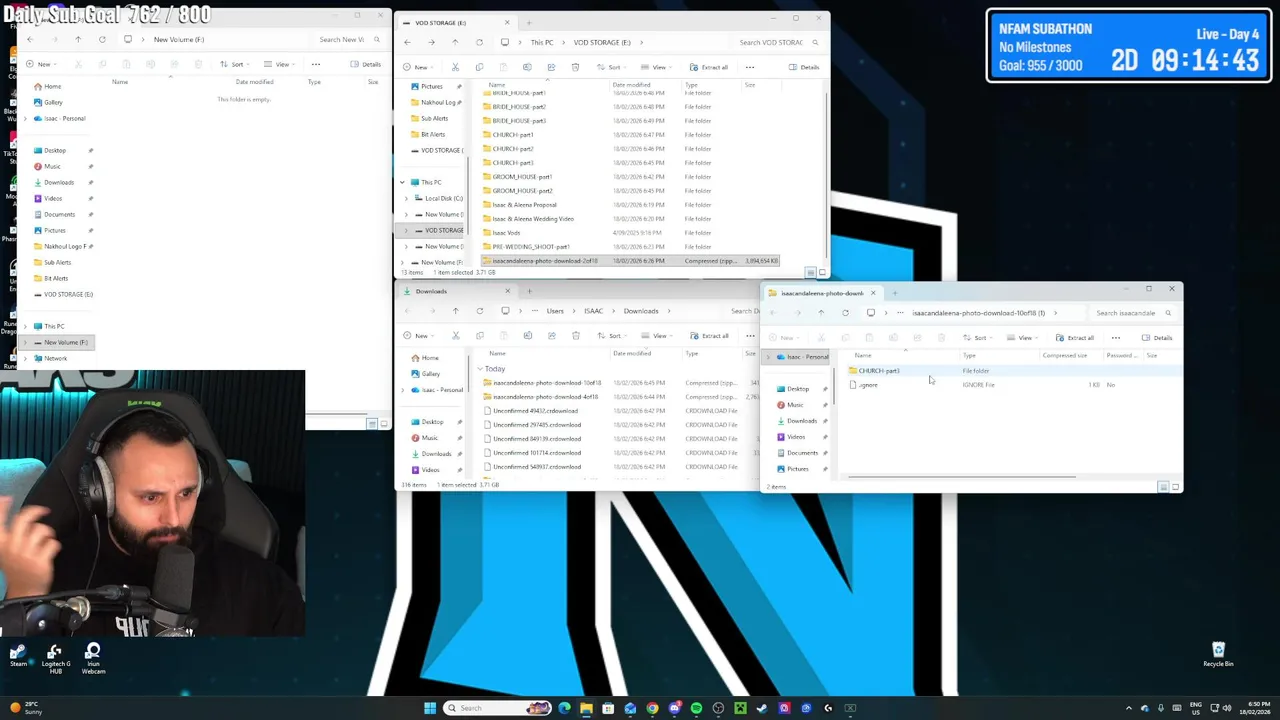Click Rename icon in VOD STORAGE window toolbar
Image resolution: width=1280 pixels, height=720 pixels.
click(527, 67)
